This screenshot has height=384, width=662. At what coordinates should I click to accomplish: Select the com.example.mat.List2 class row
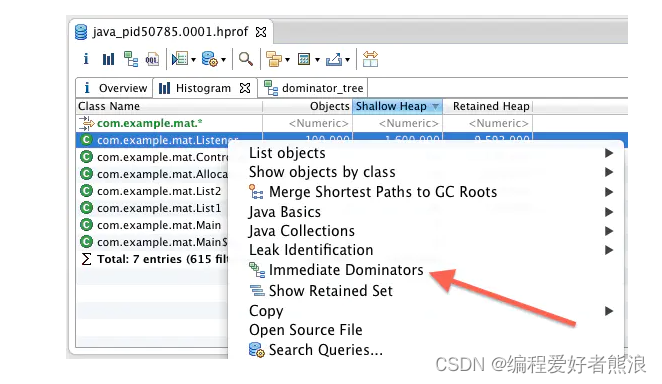pyautogui.click(x=152, y=191)
